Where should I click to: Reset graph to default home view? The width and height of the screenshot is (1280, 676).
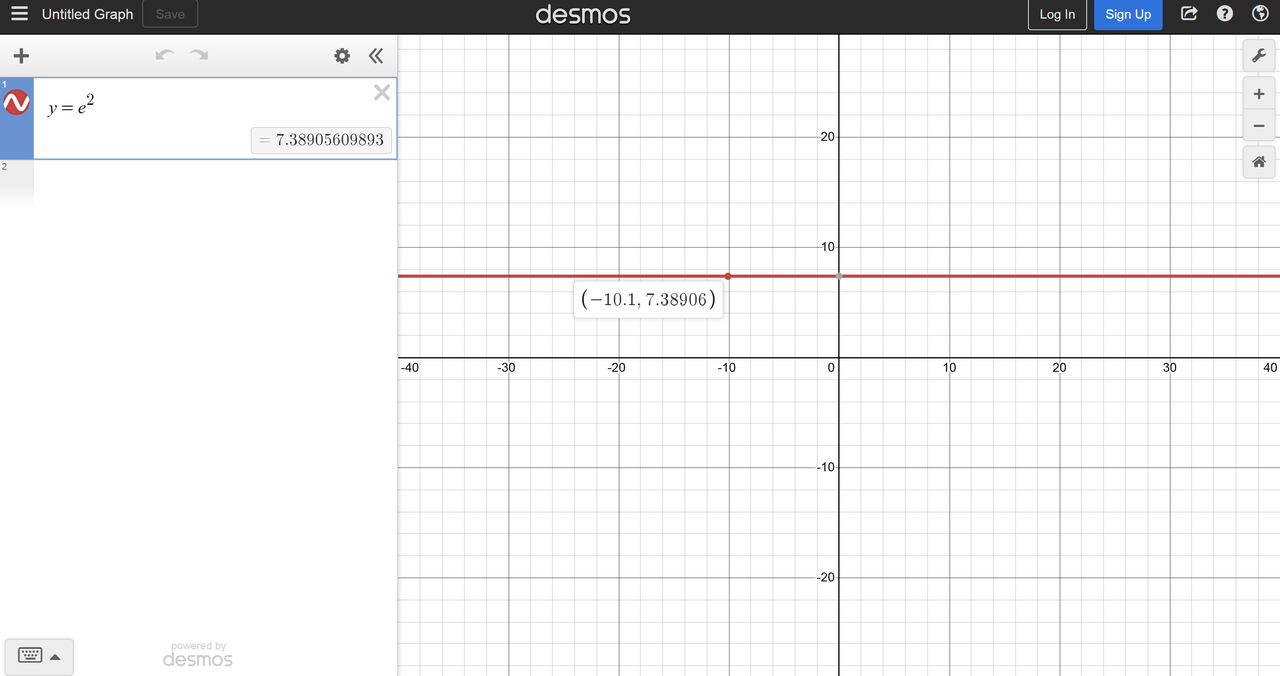tap(1258, 162)
